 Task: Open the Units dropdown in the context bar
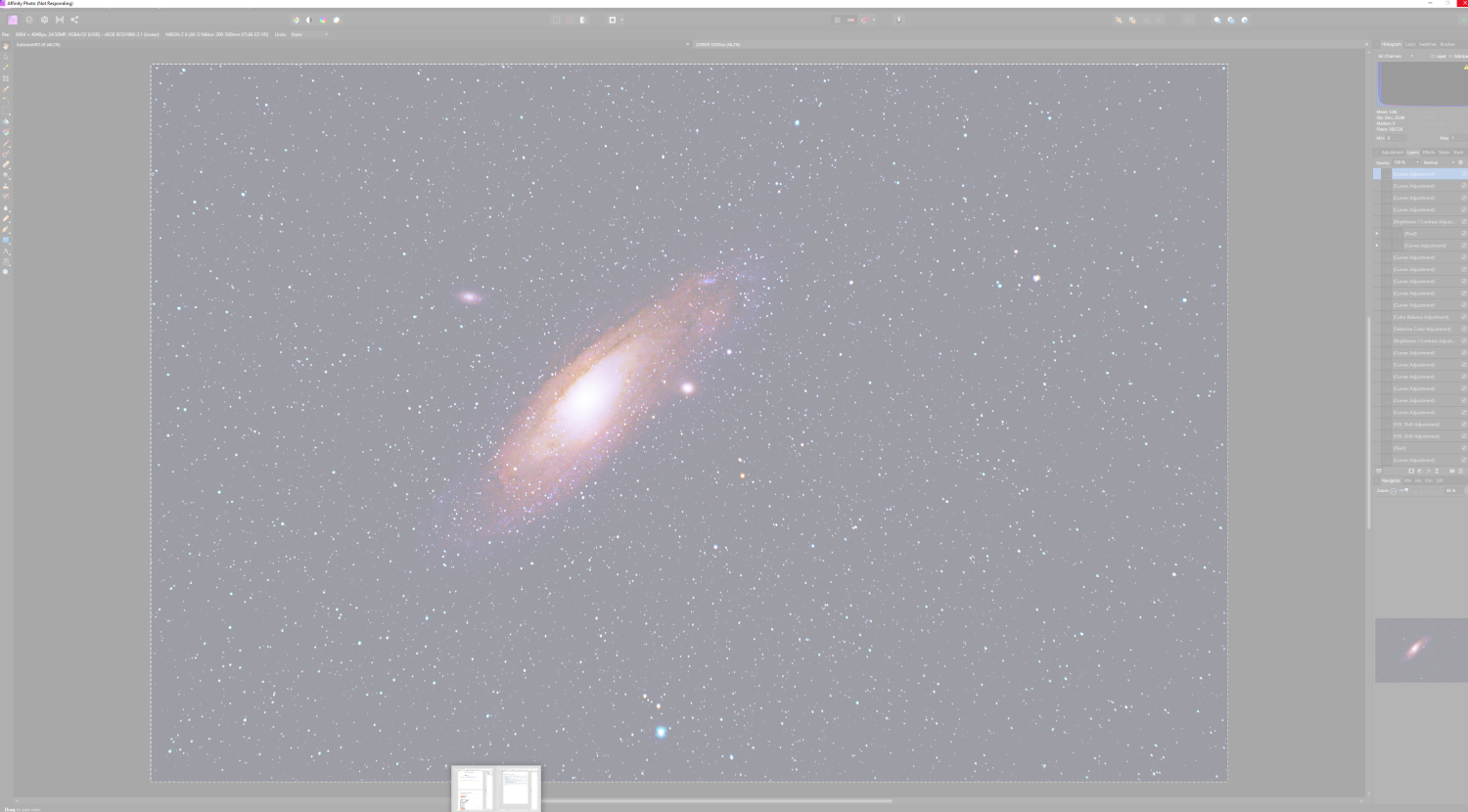[308, 34]
